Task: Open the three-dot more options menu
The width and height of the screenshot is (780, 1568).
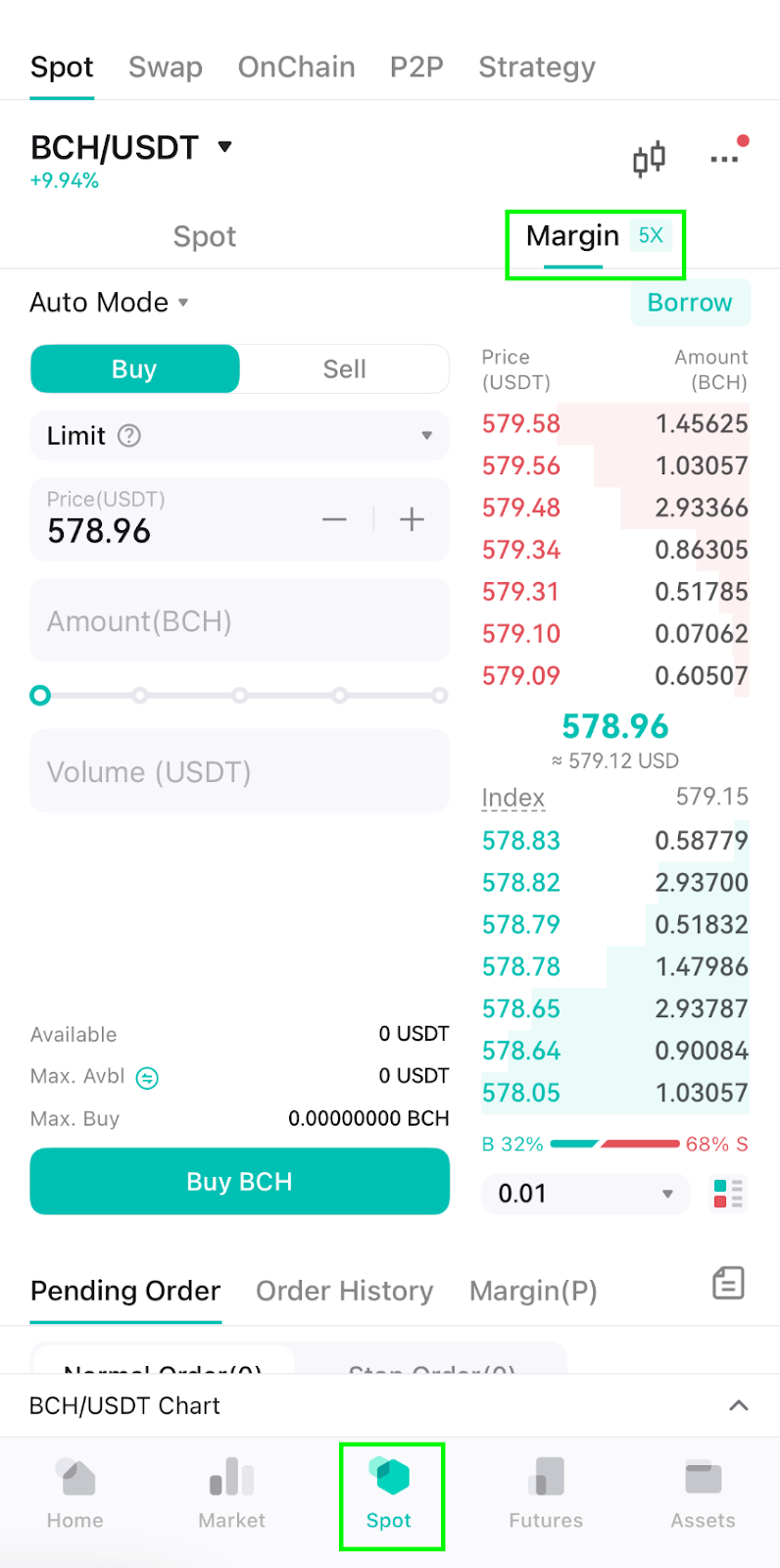Action: coord(725,157)
